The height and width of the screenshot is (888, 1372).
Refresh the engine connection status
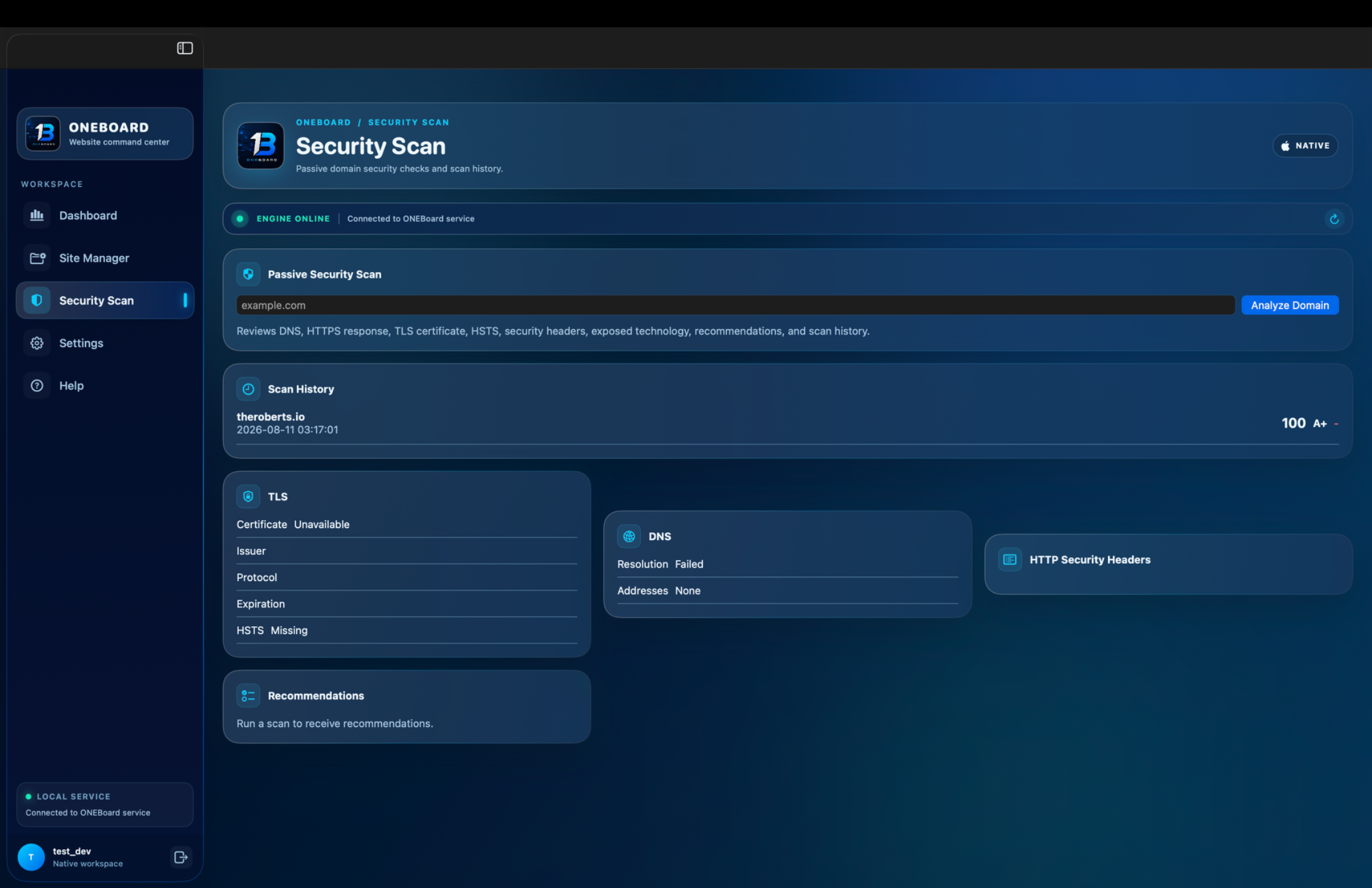(1334, 219)
